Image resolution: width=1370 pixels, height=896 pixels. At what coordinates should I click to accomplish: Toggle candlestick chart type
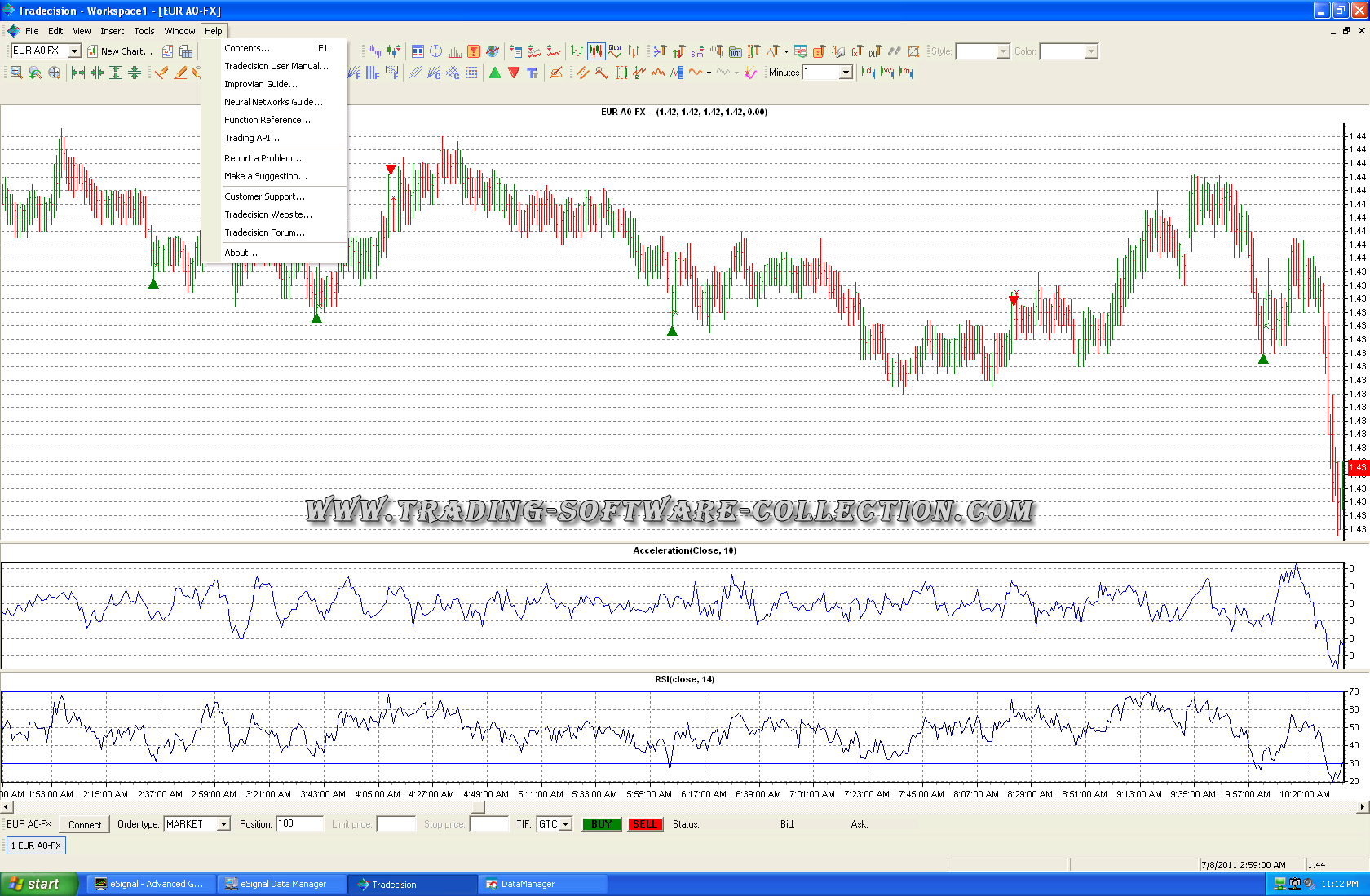[x=596, y=51]
